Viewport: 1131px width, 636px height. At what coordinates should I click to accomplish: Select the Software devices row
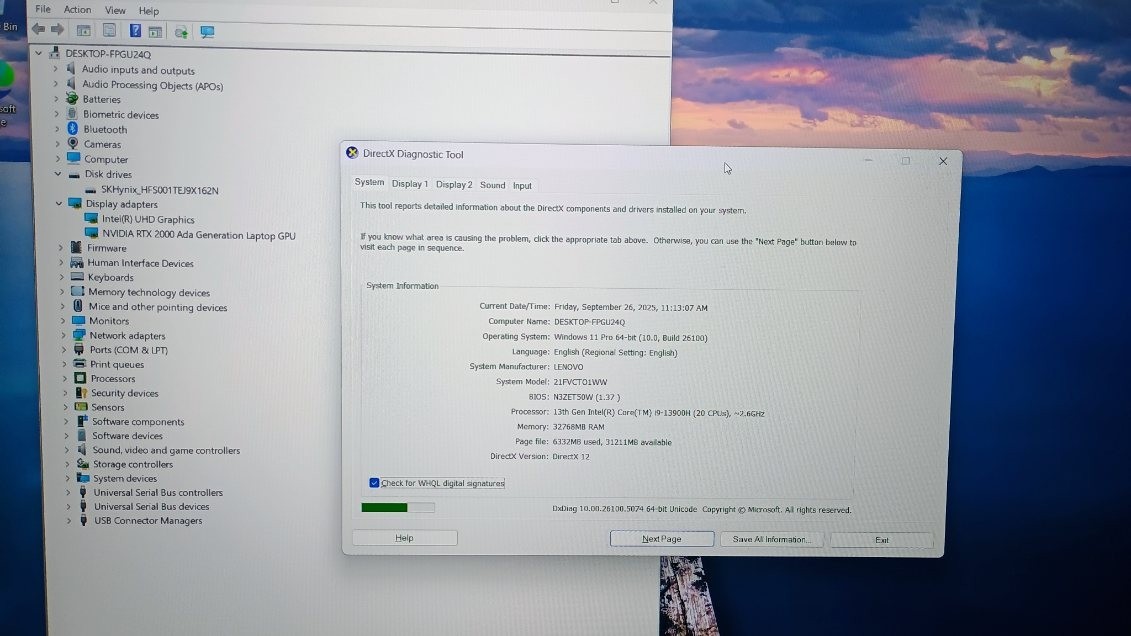127,436
